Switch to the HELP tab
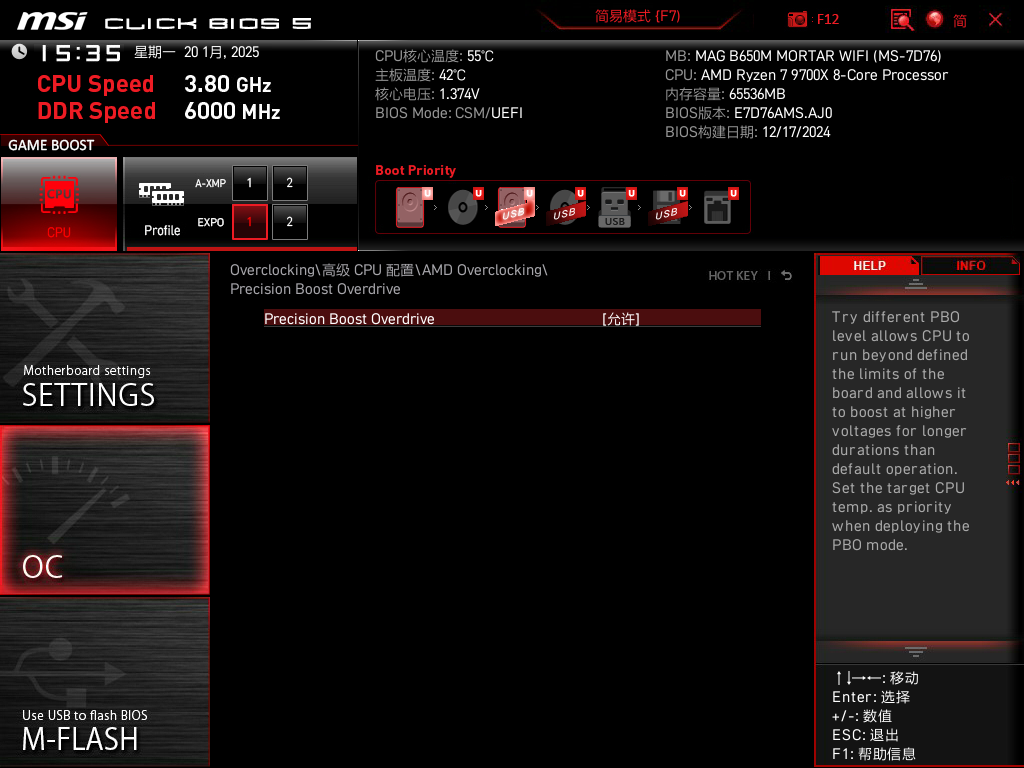 tap(869, 266)
